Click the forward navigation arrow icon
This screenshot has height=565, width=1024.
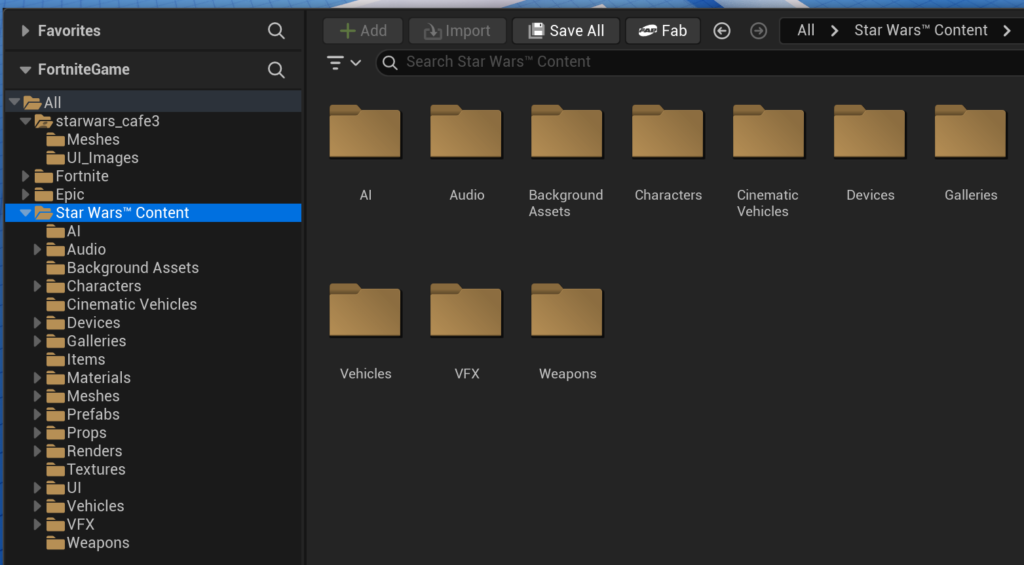tap(758, 31)
